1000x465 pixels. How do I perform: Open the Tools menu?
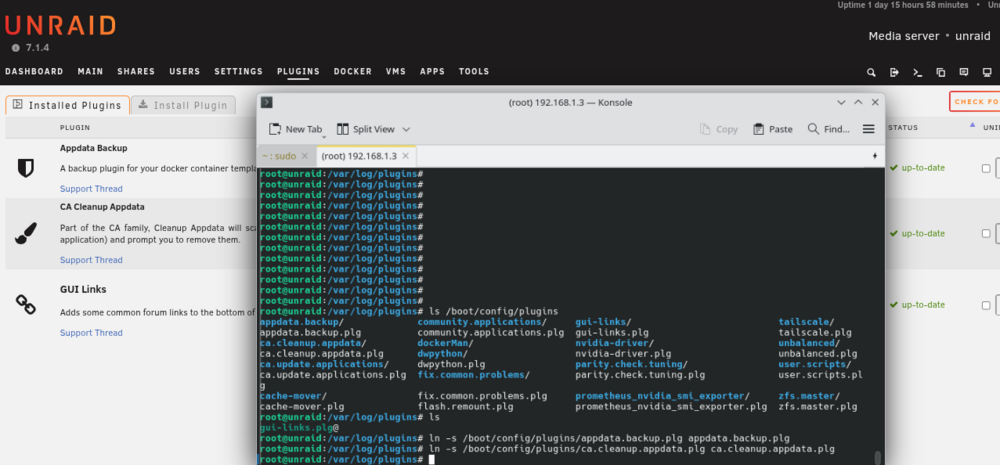coord(474,71)
